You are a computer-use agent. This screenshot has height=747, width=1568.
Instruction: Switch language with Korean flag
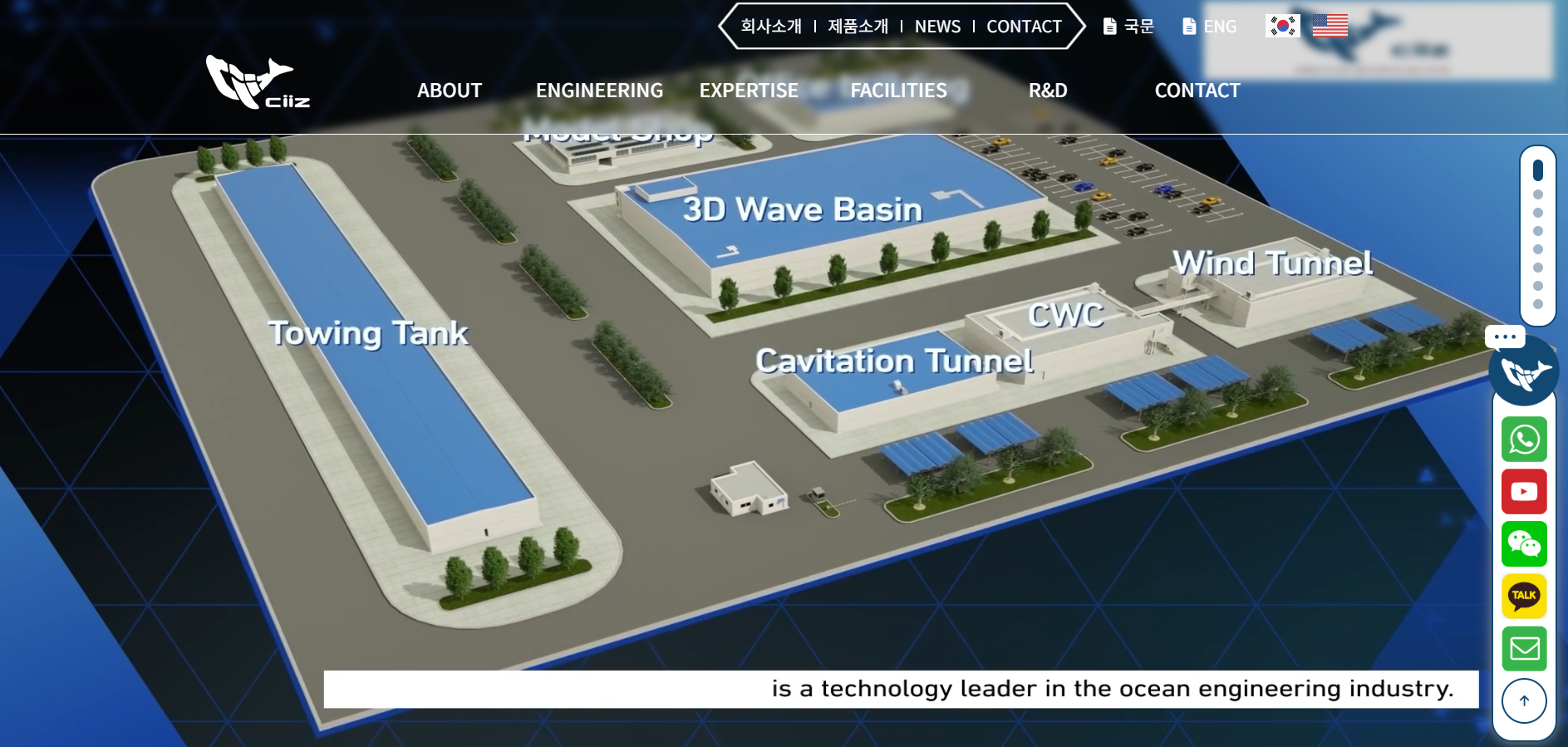pos(1282,26)
